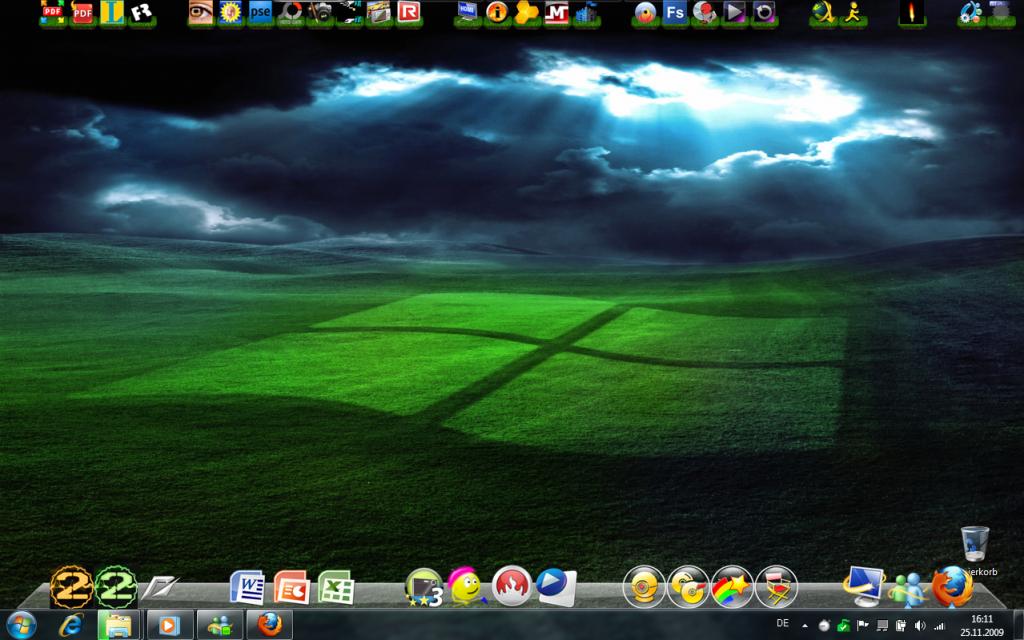Launch Internet Explorer from the taskbar

(x=71, y=625)
